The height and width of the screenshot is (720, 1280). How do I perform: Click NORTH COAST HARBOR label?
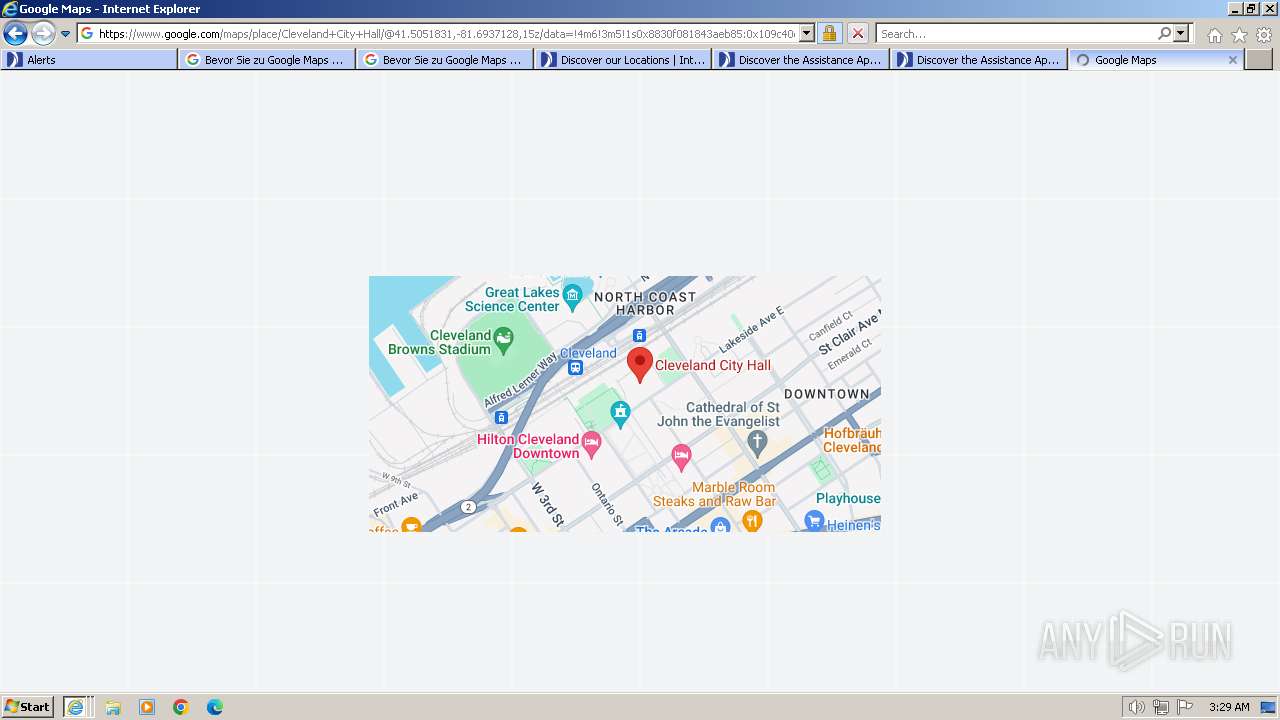[x=645, y=303]
